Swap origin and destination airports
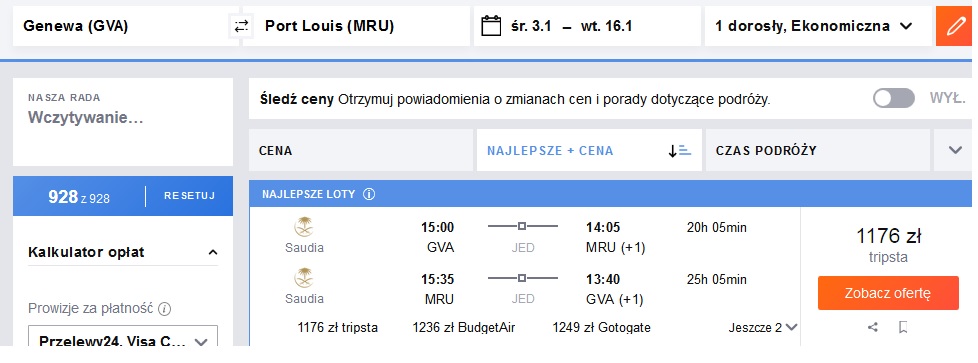Viewport: 978px width, 363px height. click(x=241, y=26)
